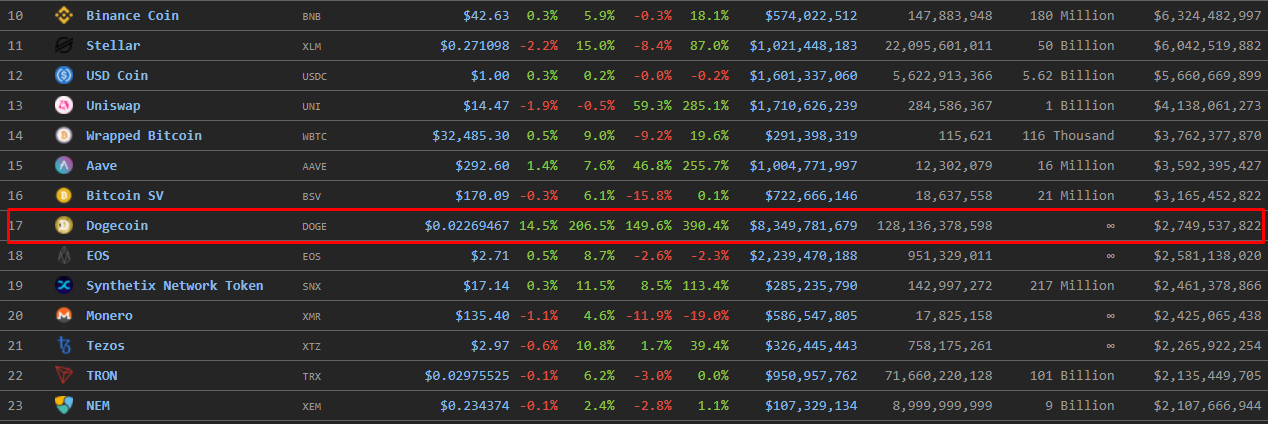The width and height of the screenshot is (1268, 424).
Task: Click Uniswap 285.1% change value
Action: 707,106
